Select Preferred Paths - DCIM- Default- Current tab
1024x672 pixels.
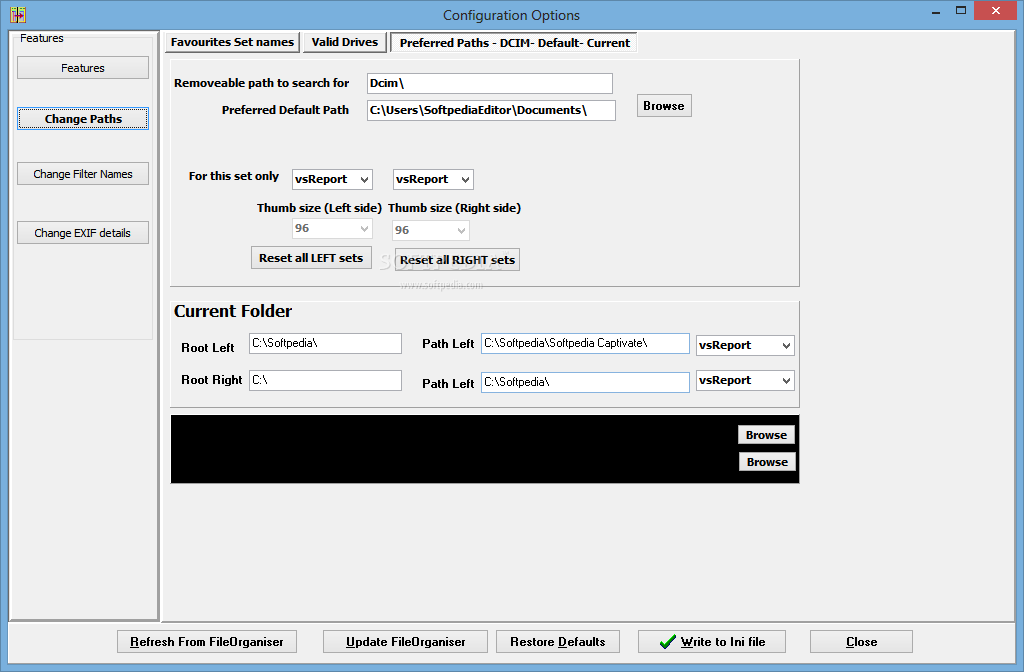pyautogui.click(x=515, y=42)
